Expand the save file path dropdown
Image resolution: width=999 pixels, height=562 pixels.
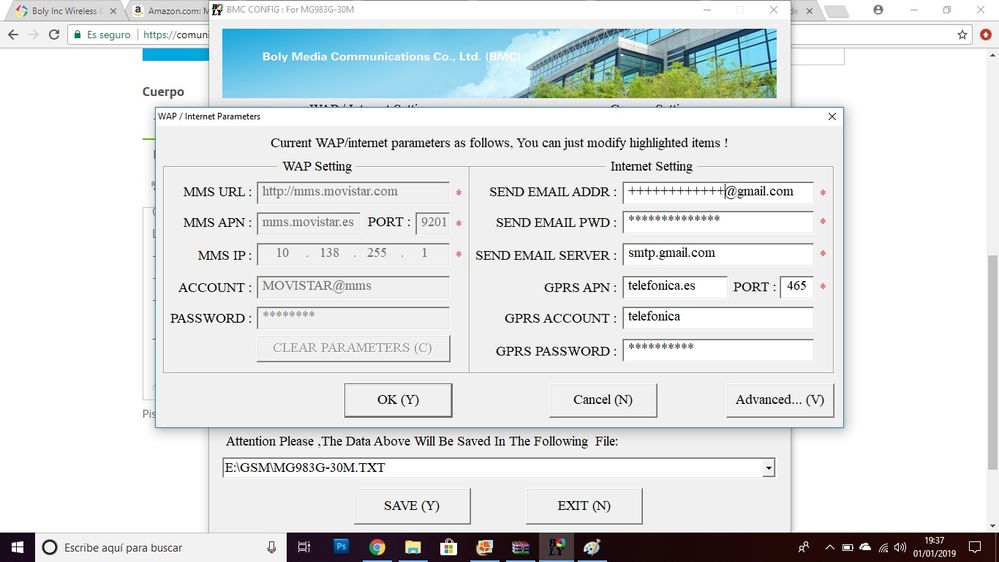pyautogui.click(x=767, y=468)
